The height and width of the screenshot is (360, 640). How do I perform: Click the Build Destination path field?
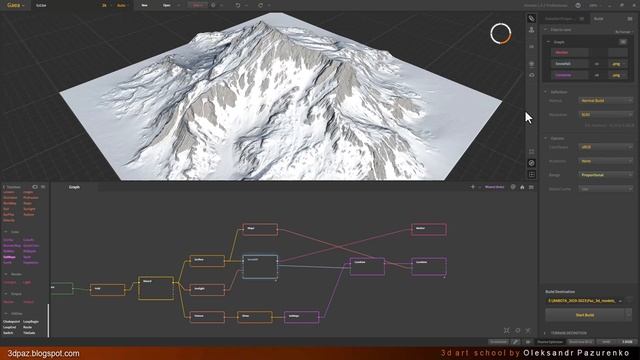[585, 301]
